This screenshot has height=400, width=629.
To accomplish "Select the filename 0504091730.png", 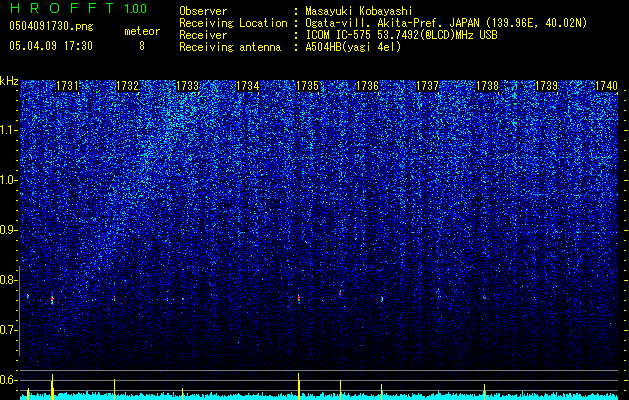I will [51, 26].
